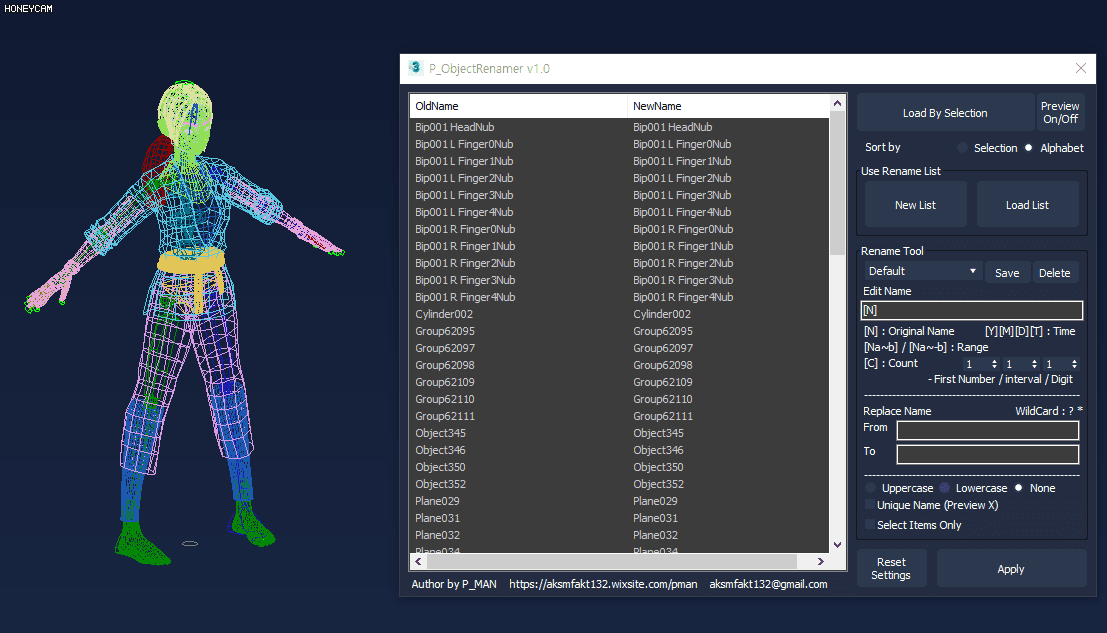The width and height of the screenshot is (1107, 633).
Task: Select the Lowercase radio button
Action: point(945,488)
